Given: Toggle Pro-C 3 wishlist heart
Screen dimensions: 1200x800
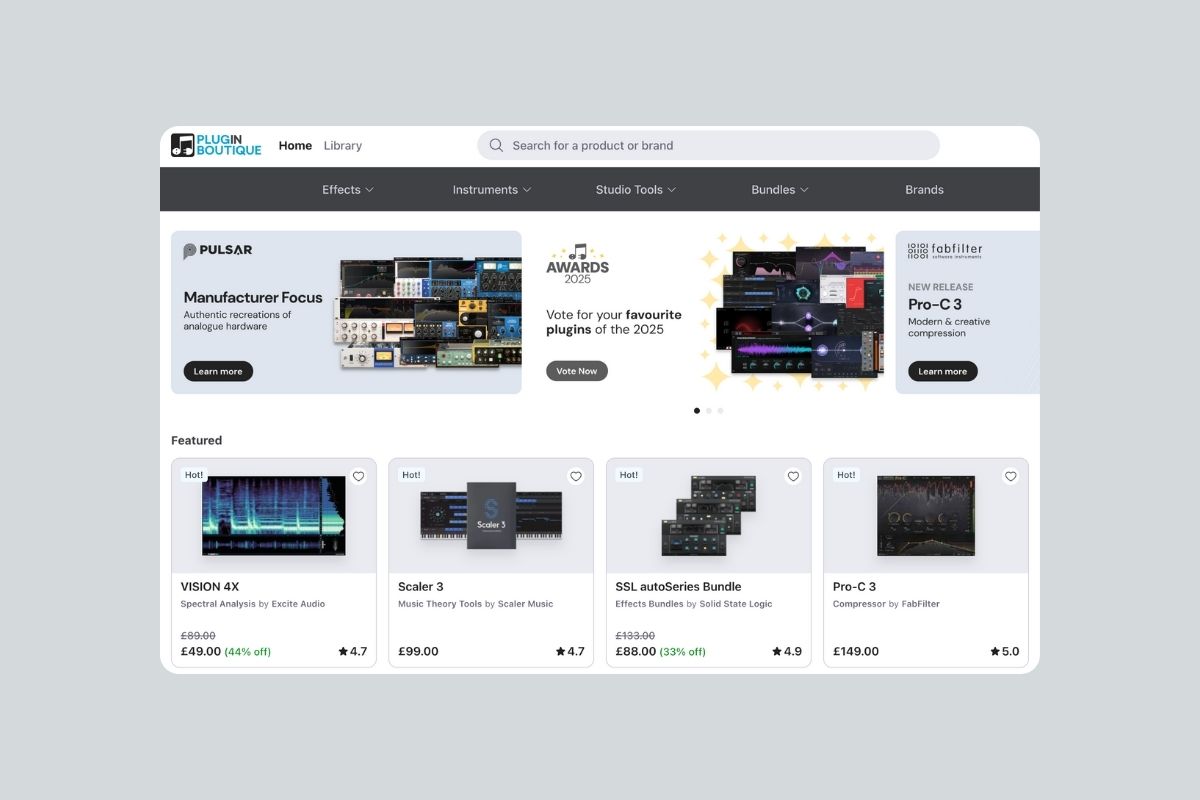Looking at the screenshot, I should (x=1010, y=476).
